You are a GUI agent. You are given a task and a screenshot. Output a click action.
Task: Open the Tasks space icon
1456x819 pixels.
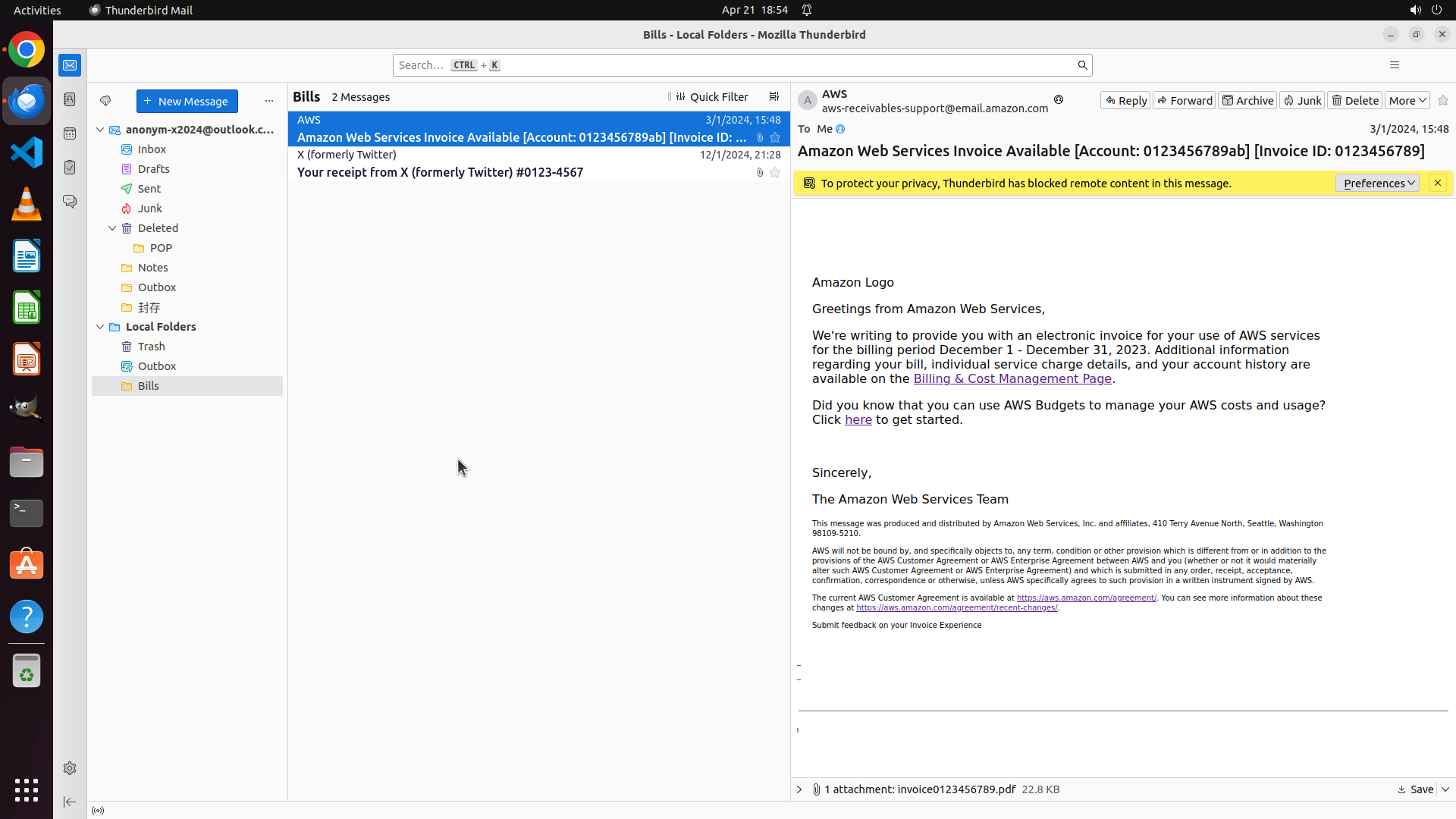[x=70, y=168]
